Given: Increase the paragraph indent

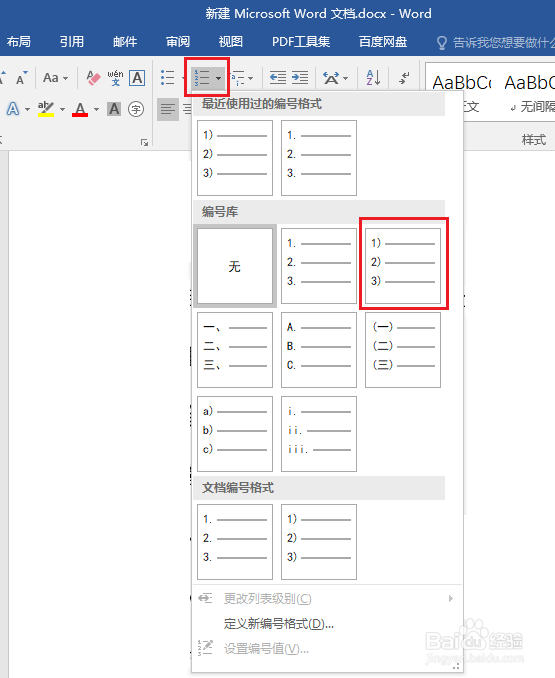Looking at the screenshot, I should pos(300,78).
